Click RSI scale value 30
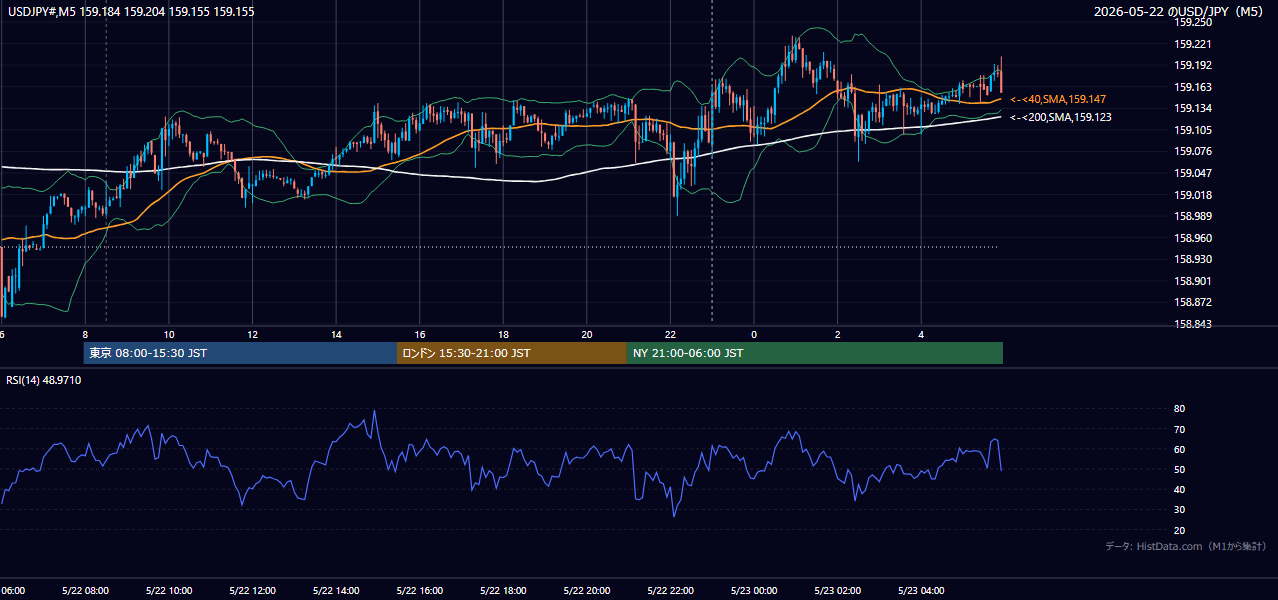Screen dimensions: 1278x600 1179,510
